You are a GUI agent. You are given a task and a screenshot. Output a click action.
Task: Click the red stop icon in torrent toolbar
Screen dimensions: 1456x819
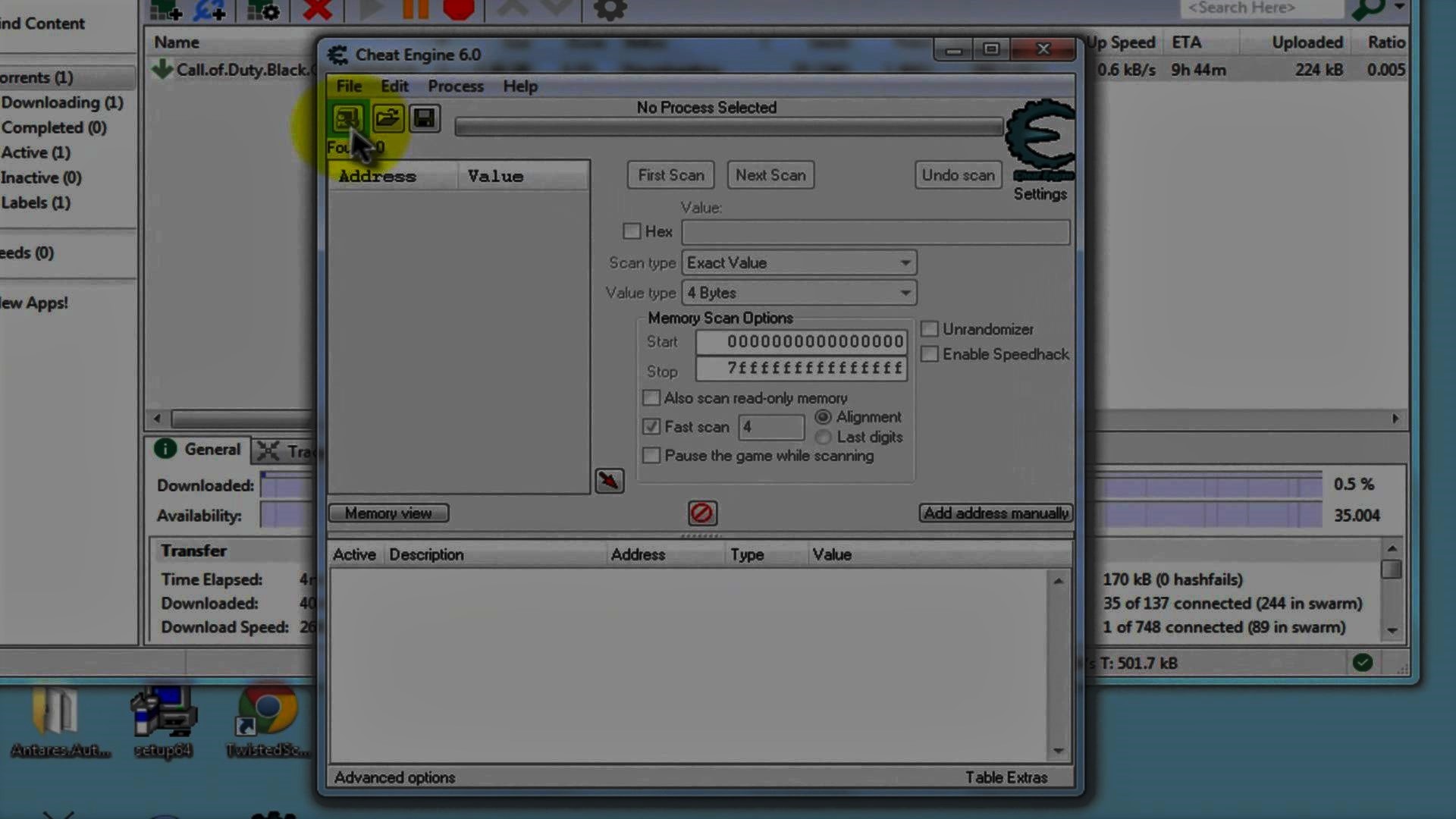click(458, 9)
